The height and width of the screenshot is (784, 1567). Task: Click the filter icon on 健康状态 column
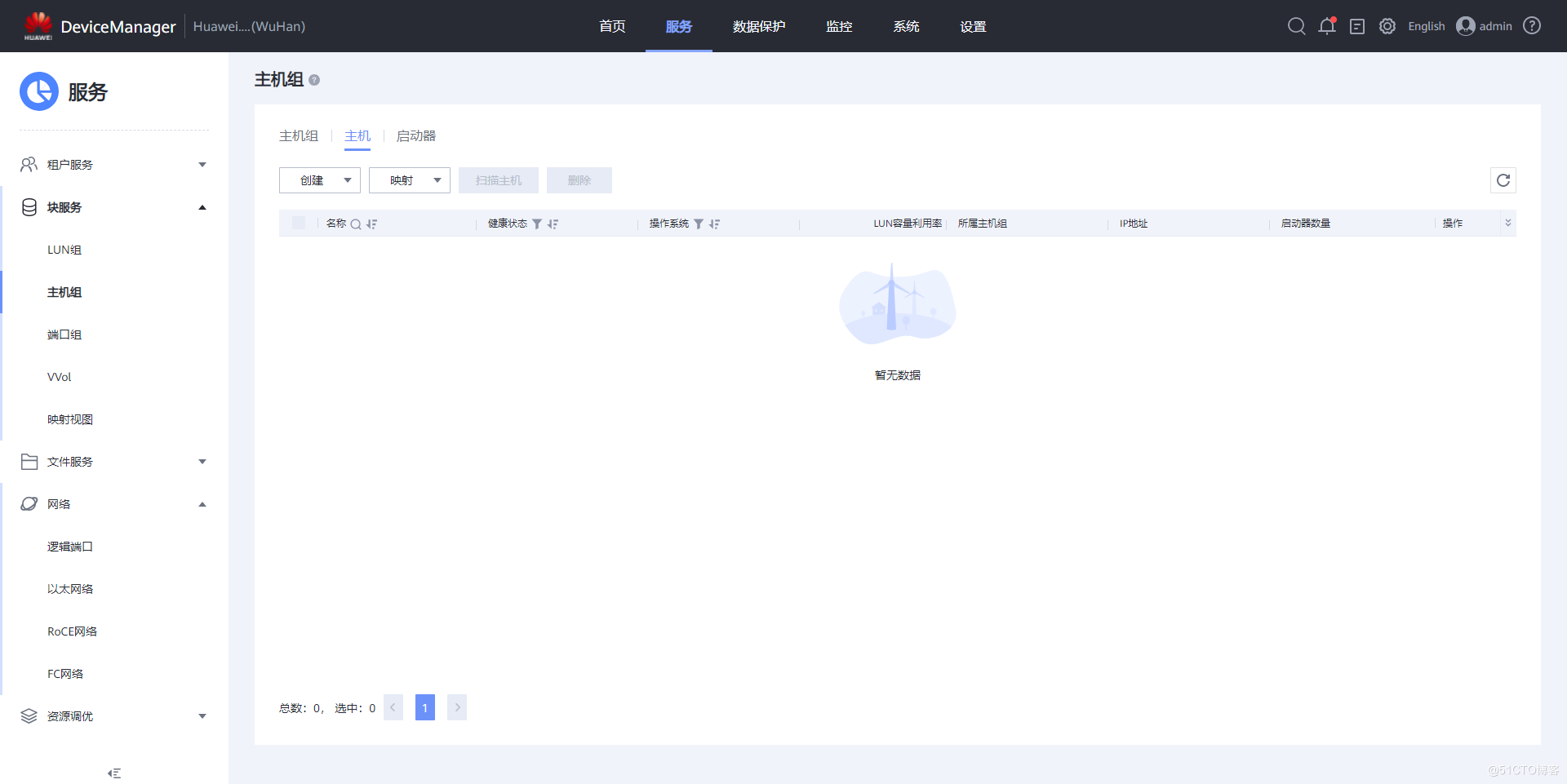537,224
